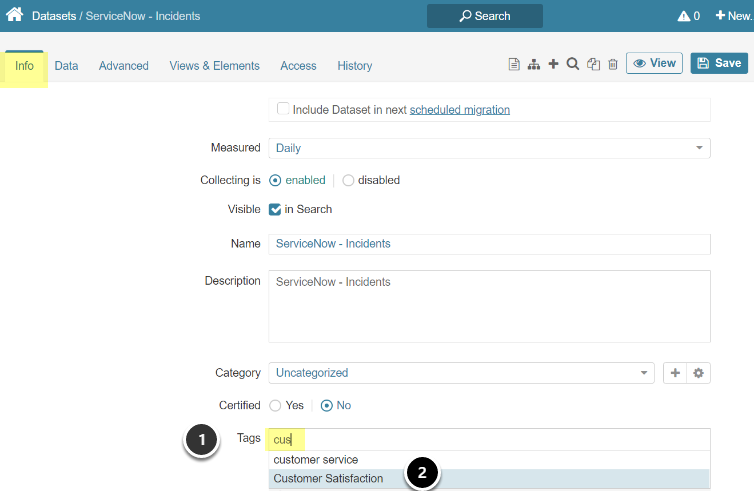Expand the Measured Daily dropdown
This screenshot has width=754, height=491.
click(490, 148)
